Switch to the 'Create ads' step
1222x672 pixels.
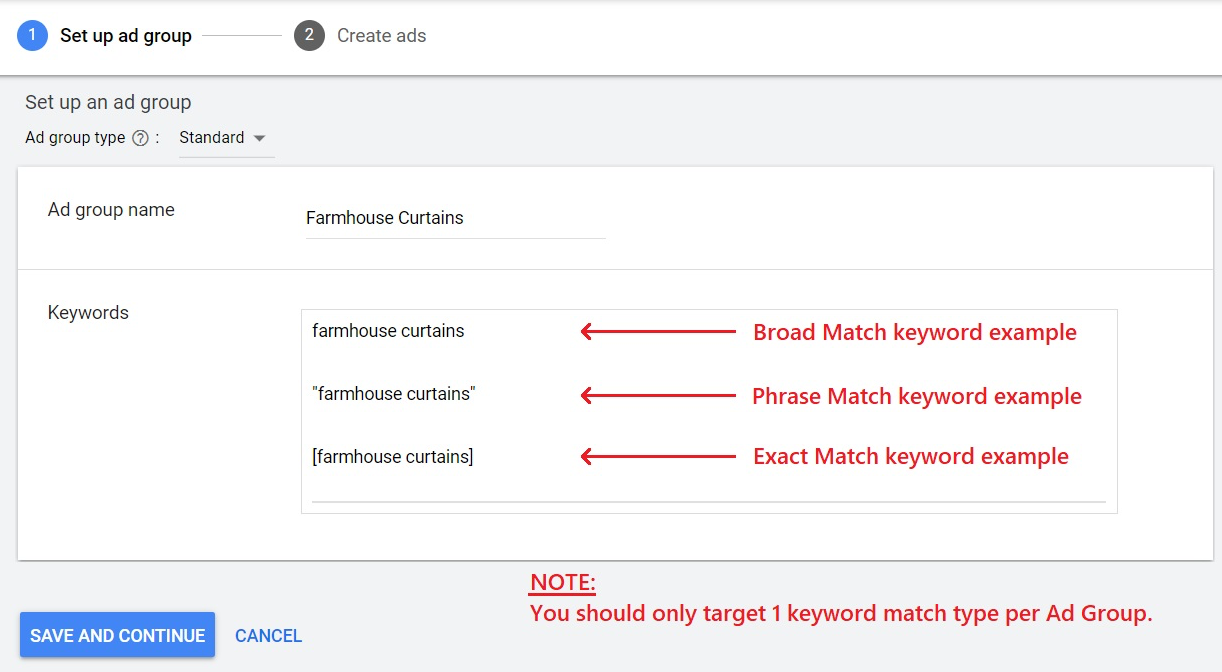click(x=381, y=36)
